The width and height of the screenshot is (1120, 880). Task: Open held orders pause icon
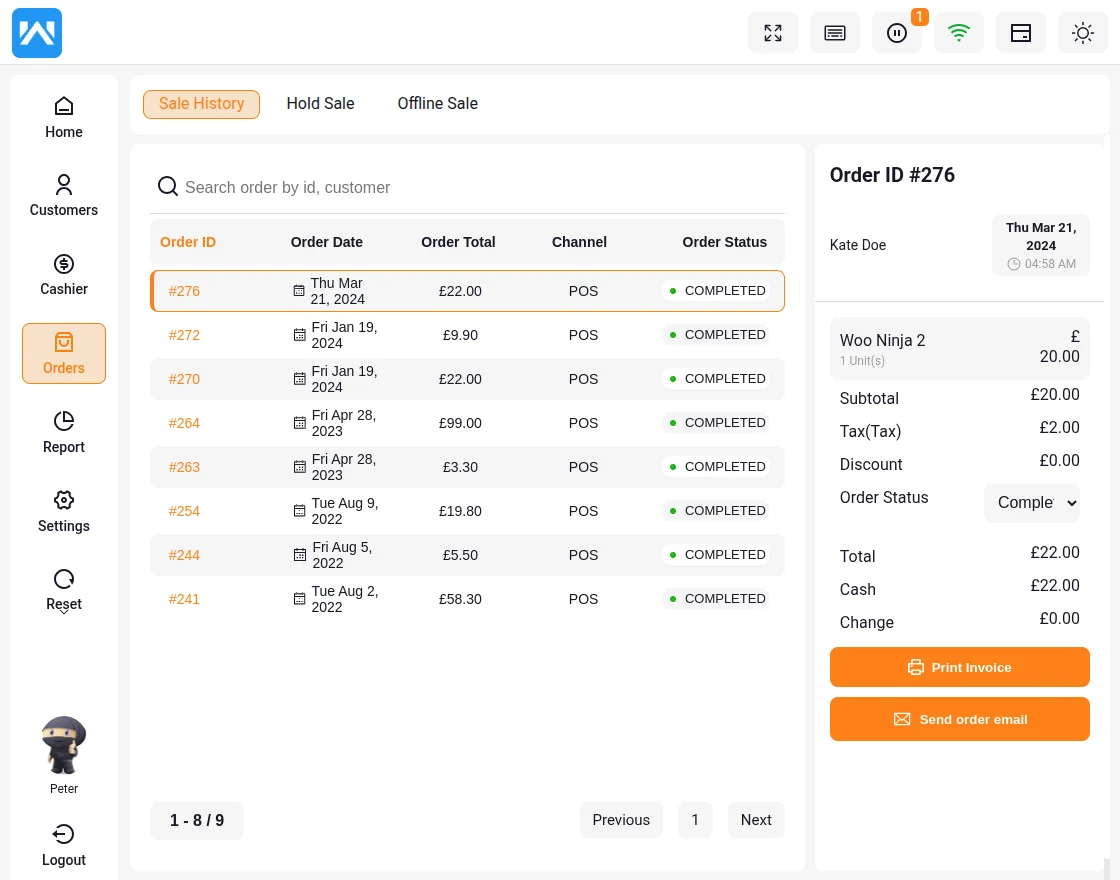897,33
